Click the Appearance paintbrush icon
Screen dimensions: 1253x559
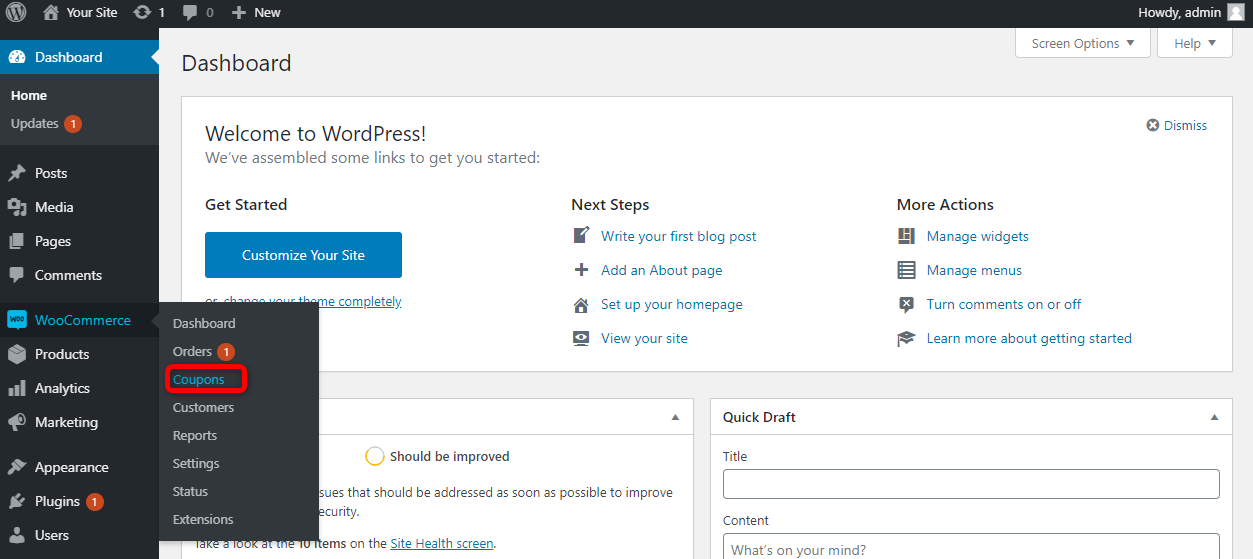click(17, 467)
